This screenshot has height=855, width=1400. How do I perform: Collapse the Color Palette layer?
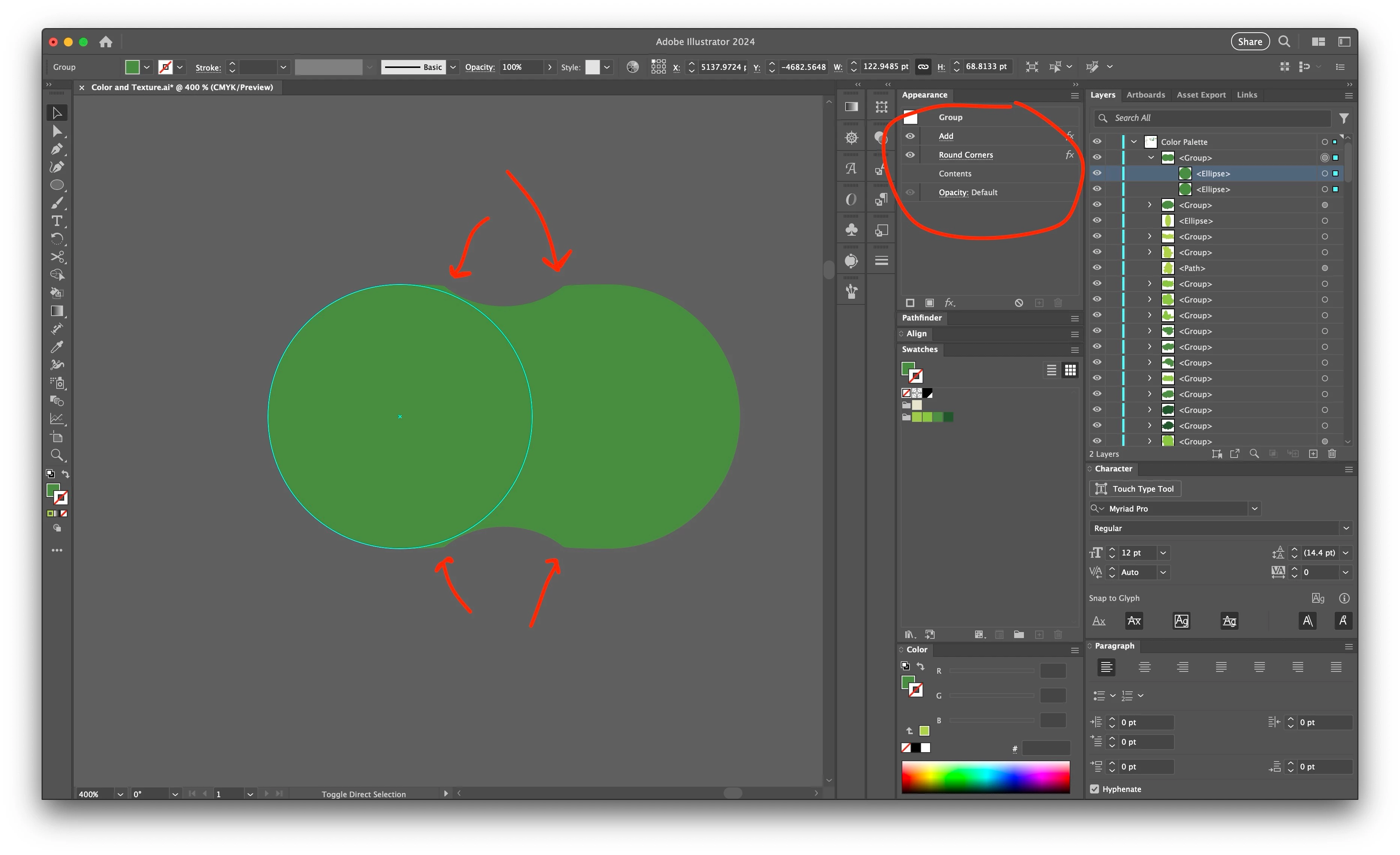pyautogui.click(x=1134, y=141)
